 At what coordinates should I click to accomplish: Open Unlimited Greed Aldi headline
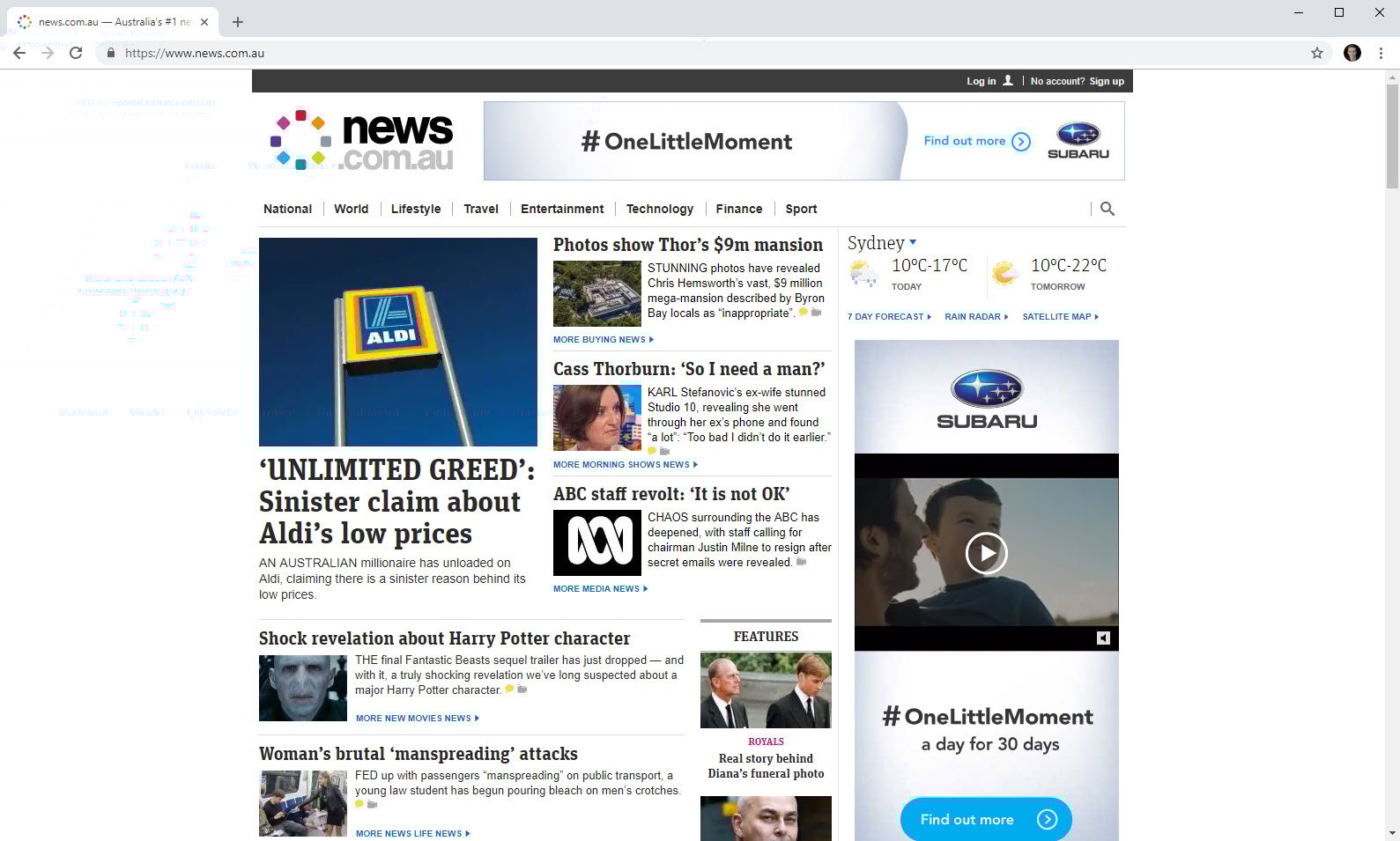coord(396,501)
